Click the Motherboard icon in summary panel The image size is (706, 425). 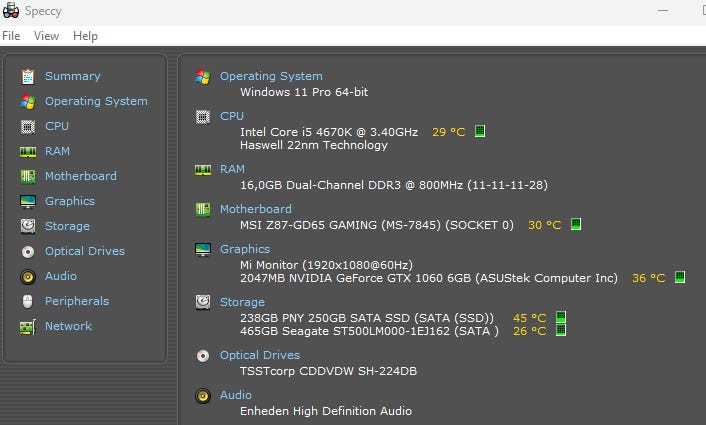click(203, 210)
